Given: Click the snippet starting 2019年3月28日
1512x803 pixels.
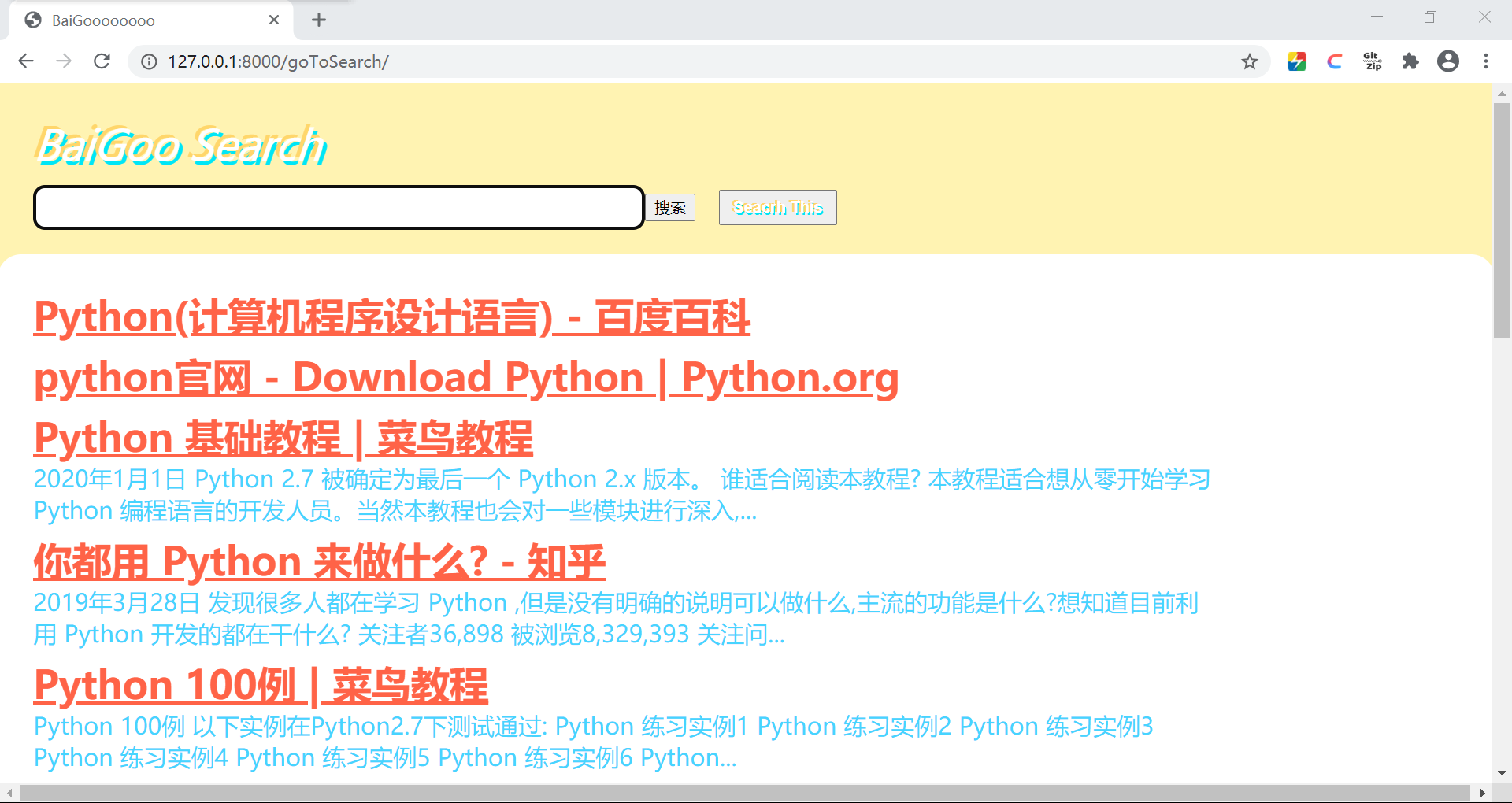Looking at the screenshot, I should click(616, 619).
